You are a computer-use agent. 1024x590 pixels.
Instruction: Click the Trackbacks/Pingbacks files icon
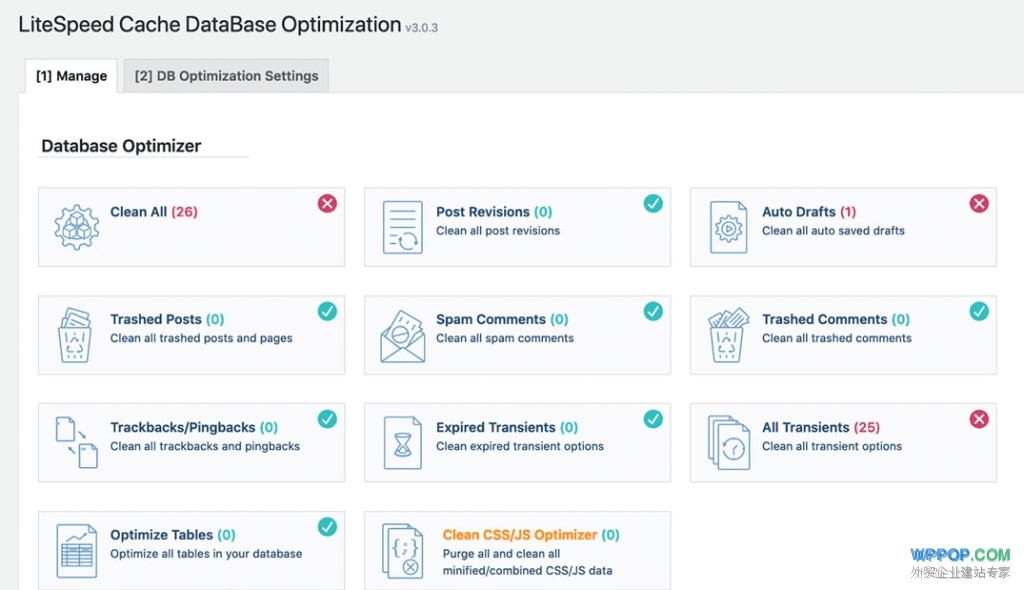[76, 443]
